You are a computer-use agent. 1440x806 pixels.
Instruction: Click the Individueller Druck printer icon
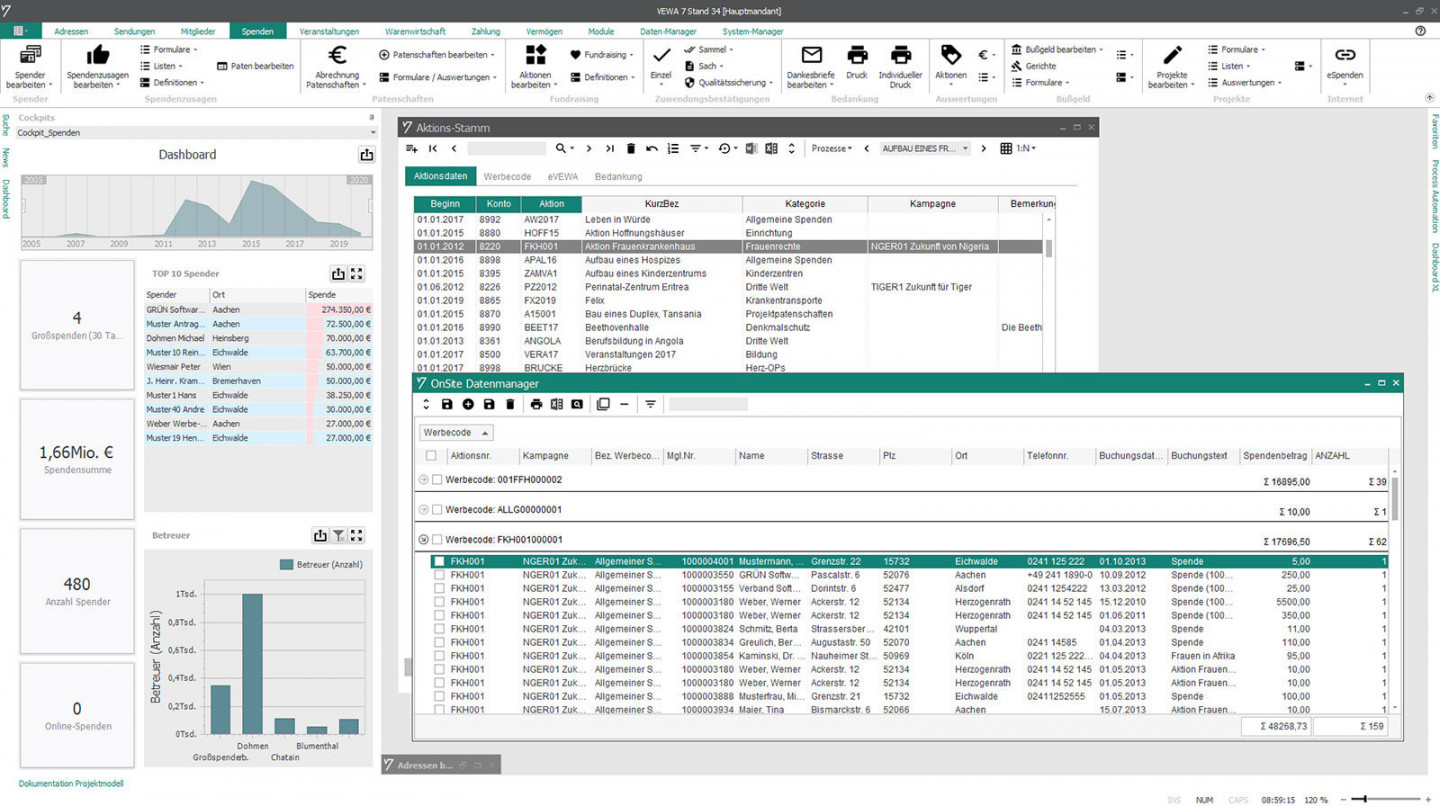pyautogui.click(x=900, y=55)
